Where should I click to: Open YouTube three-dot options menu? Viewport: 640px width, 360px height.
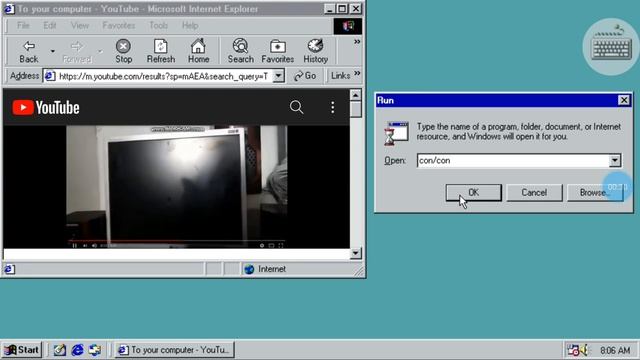tap(333, 107)
